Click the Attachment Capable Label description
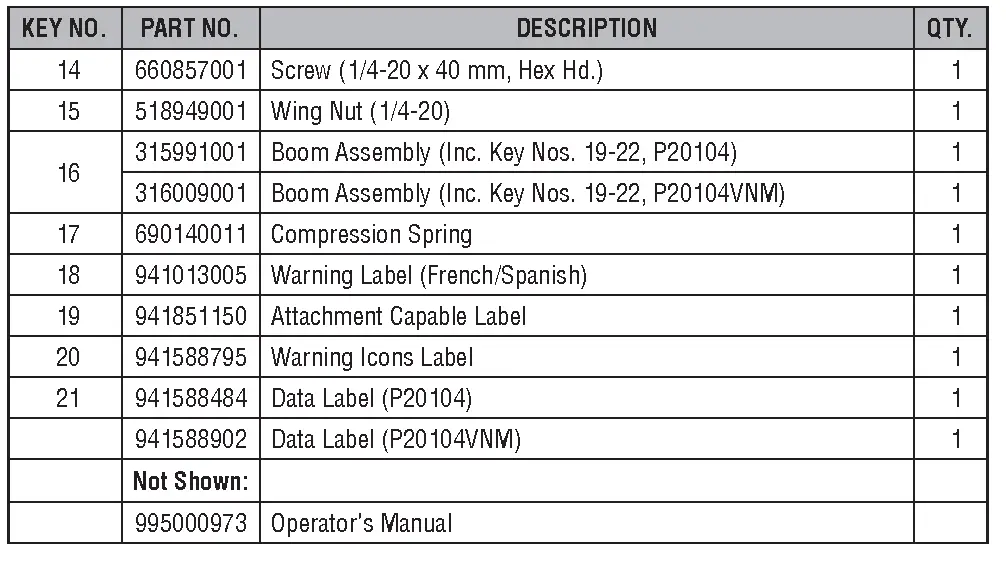The width and height of the screenshot is (1006, 565). 398,317
